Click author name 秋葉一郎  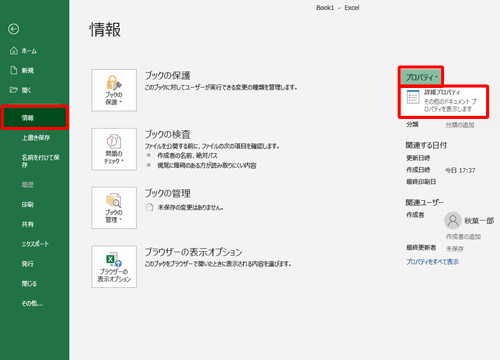479,221
